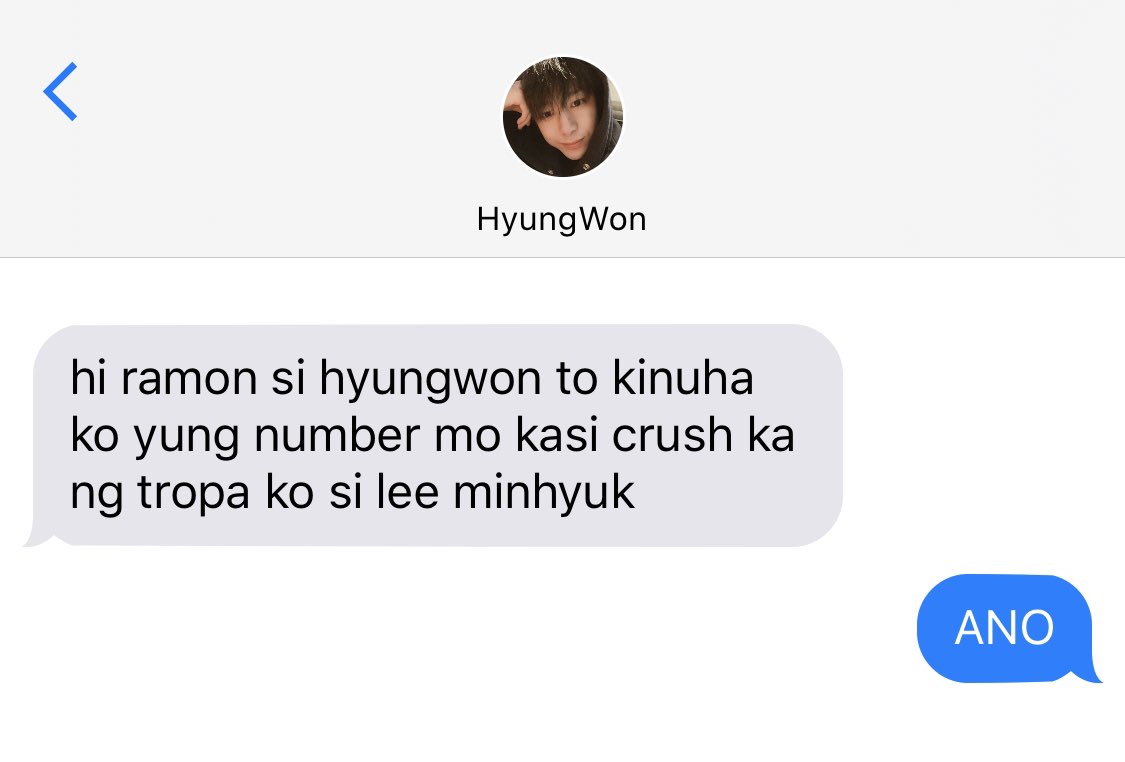Viewport: 1125px width, 762px height.
Task: Click the word "tropa" in the message
Action: click(x=194, y=495)
